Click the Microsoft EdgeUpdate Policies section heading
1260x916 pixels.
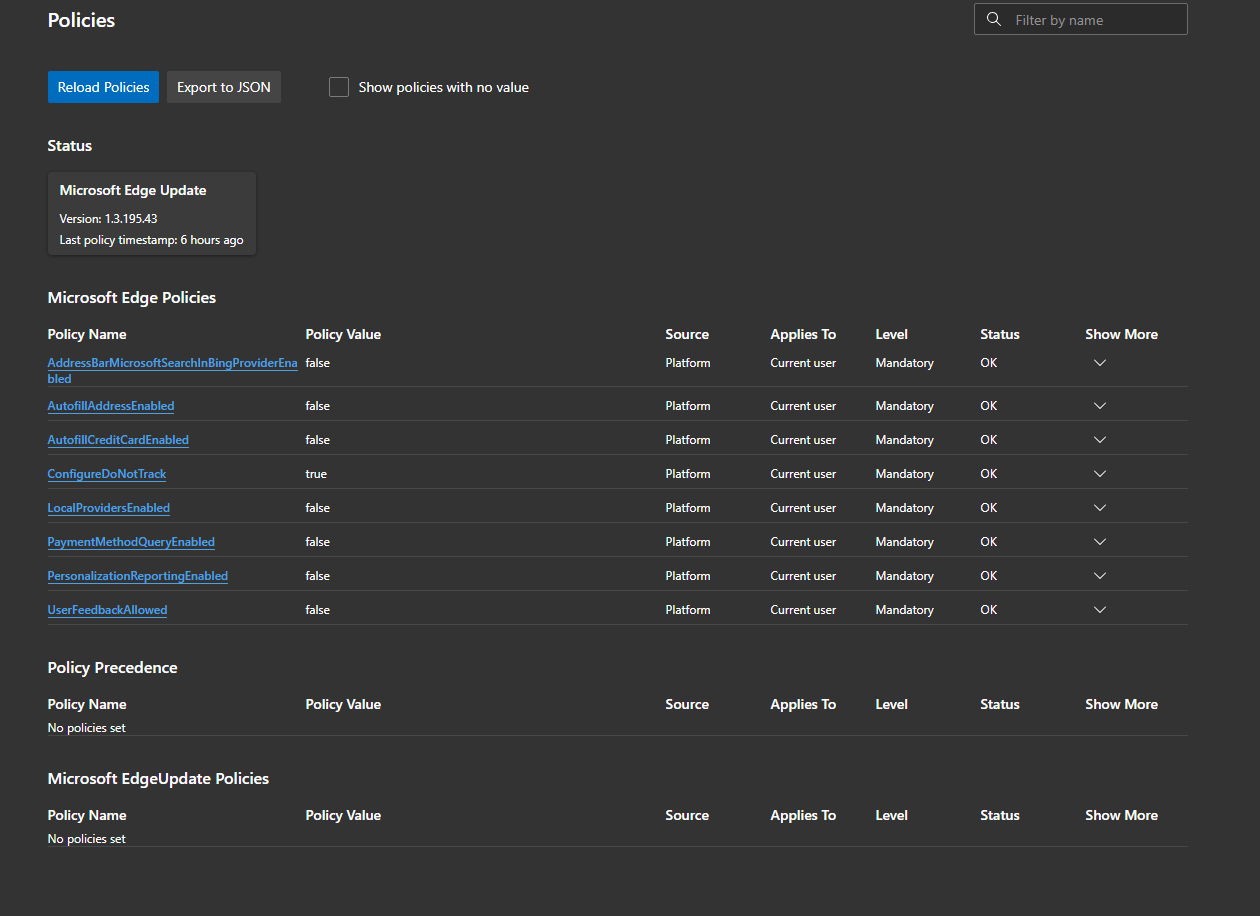[x=158, y=778]
